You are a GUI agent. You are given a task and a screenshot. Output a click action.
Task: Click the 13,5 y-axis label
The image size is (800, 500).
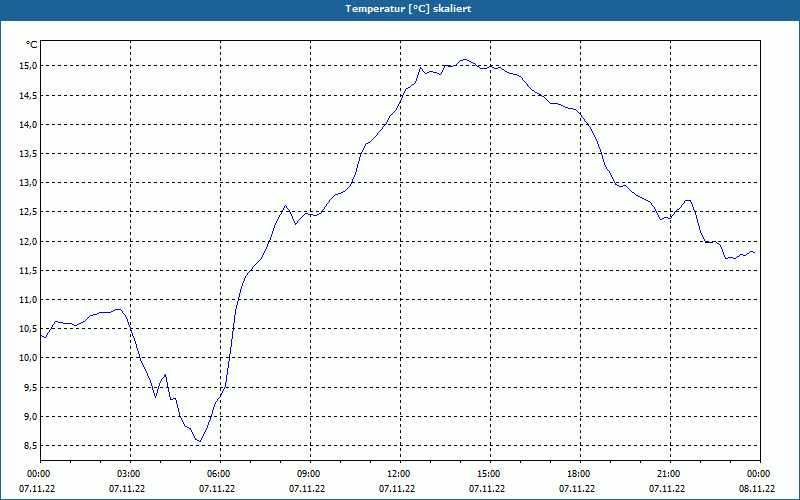pos(29,154)
